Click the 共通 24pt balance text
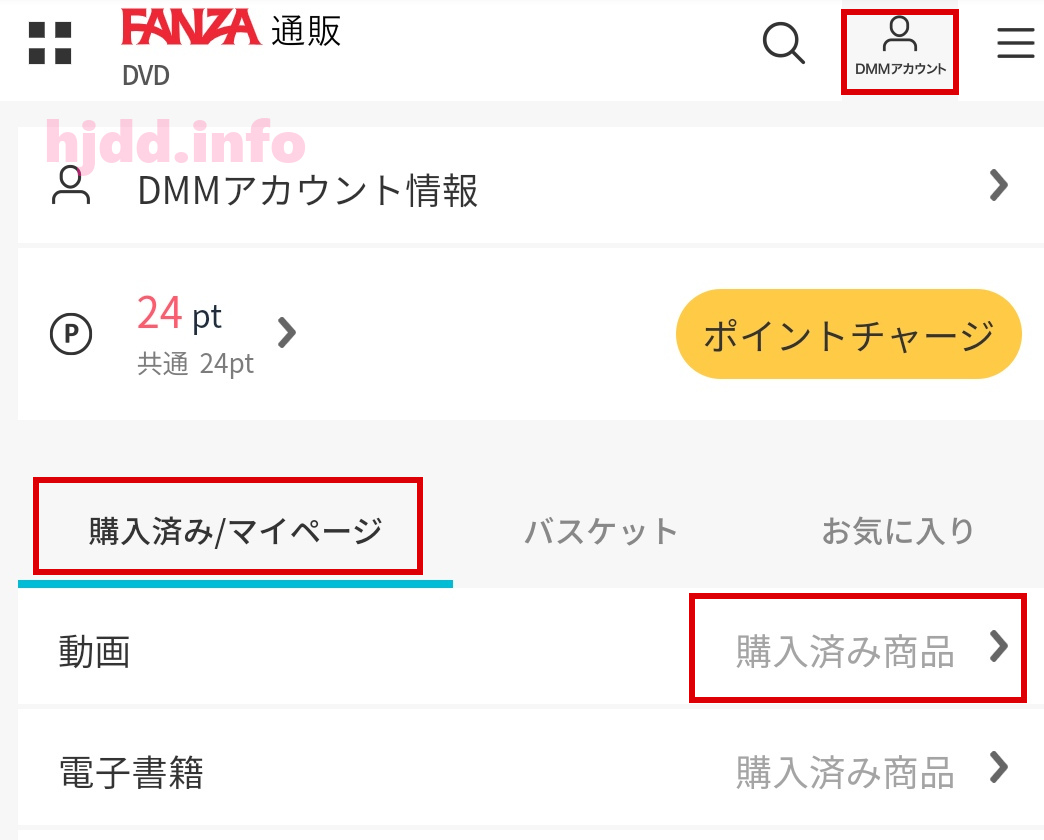Screen dimensions: 1044x840 pos(196,365)
